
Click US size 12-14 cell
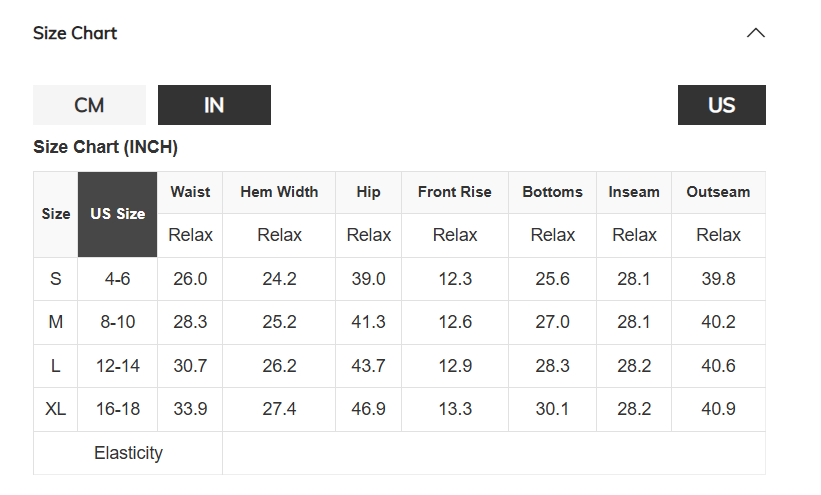point(117,366)
